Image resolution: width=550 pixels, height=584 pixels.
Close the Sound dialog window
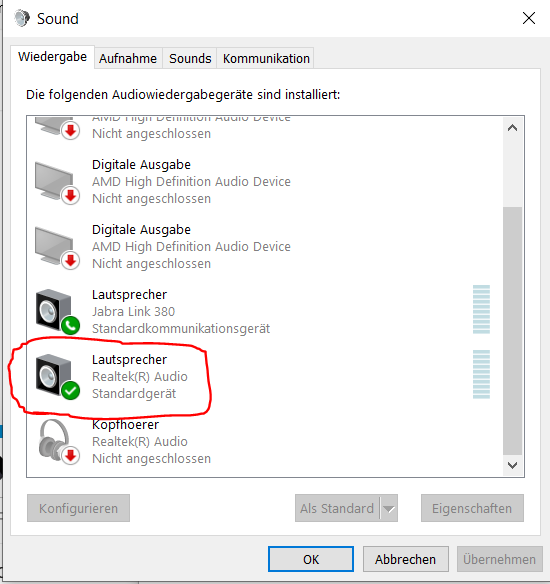pos(528,18)
